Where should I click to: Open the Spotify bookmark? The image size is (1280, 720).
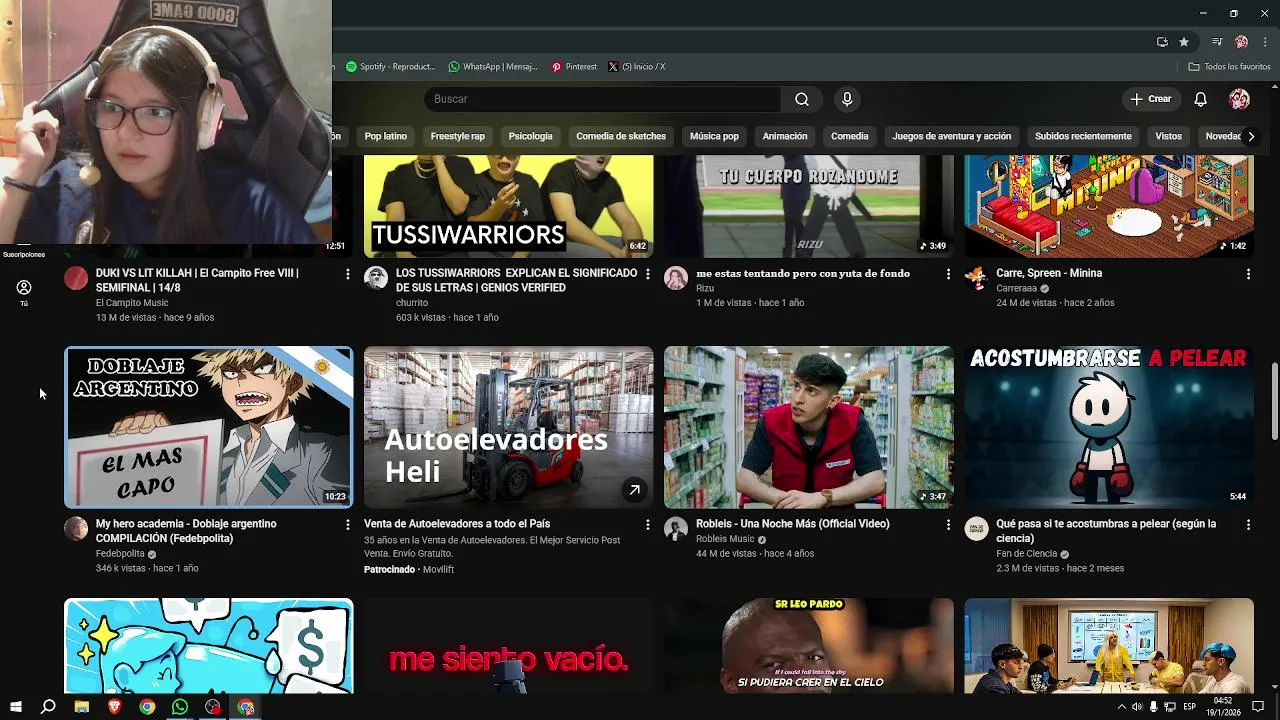391,67
